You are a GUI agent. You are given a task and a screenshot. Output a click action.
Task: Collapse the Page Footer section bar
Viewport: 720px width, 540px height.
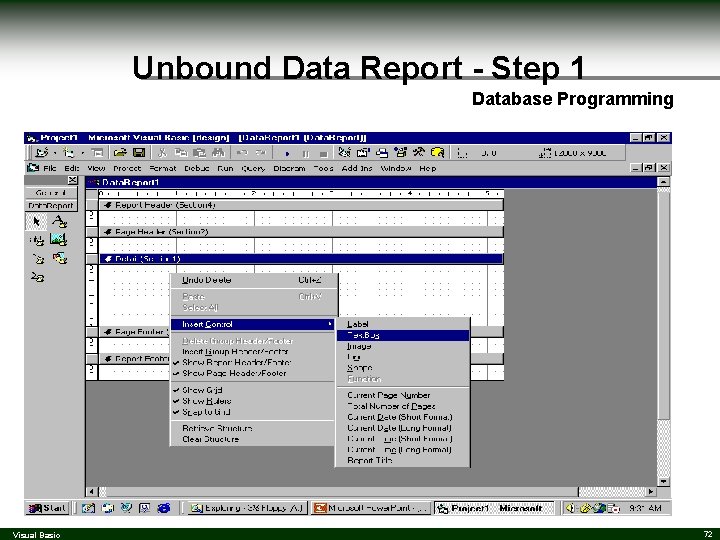(108, 332)
